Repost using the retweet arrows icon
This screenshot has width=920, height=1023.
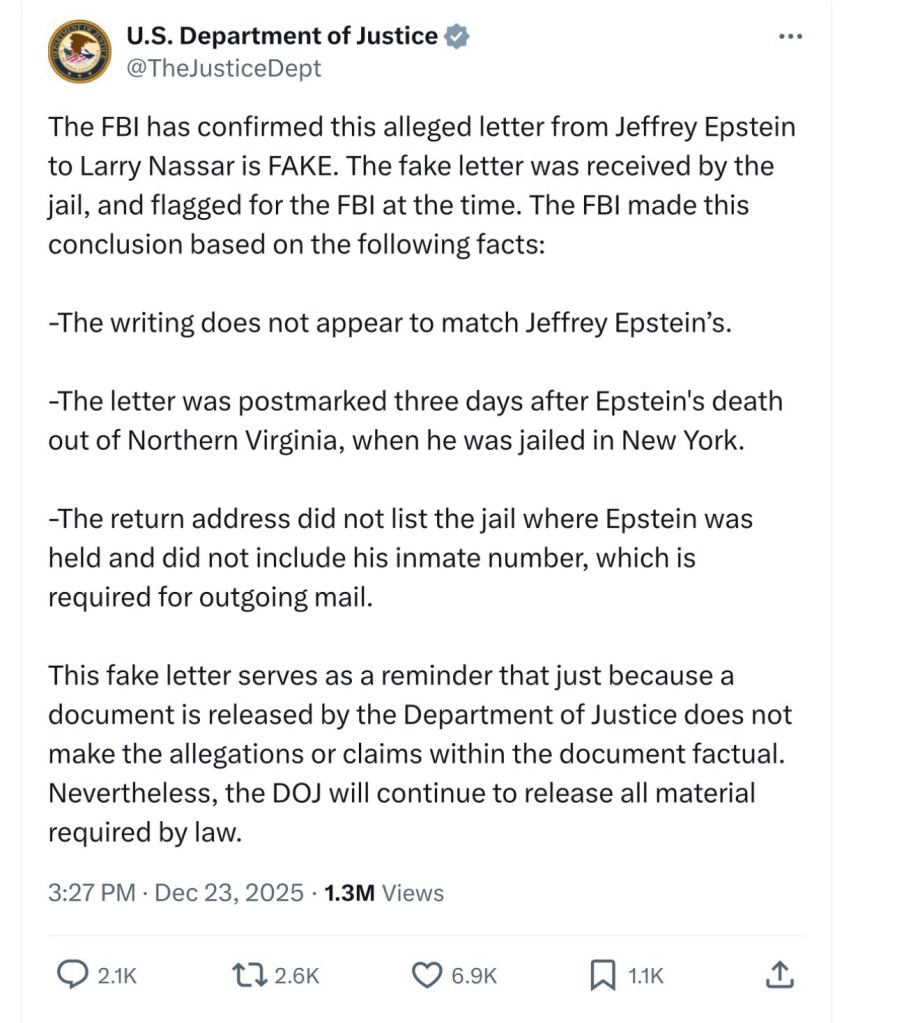[x=245, y=975]
